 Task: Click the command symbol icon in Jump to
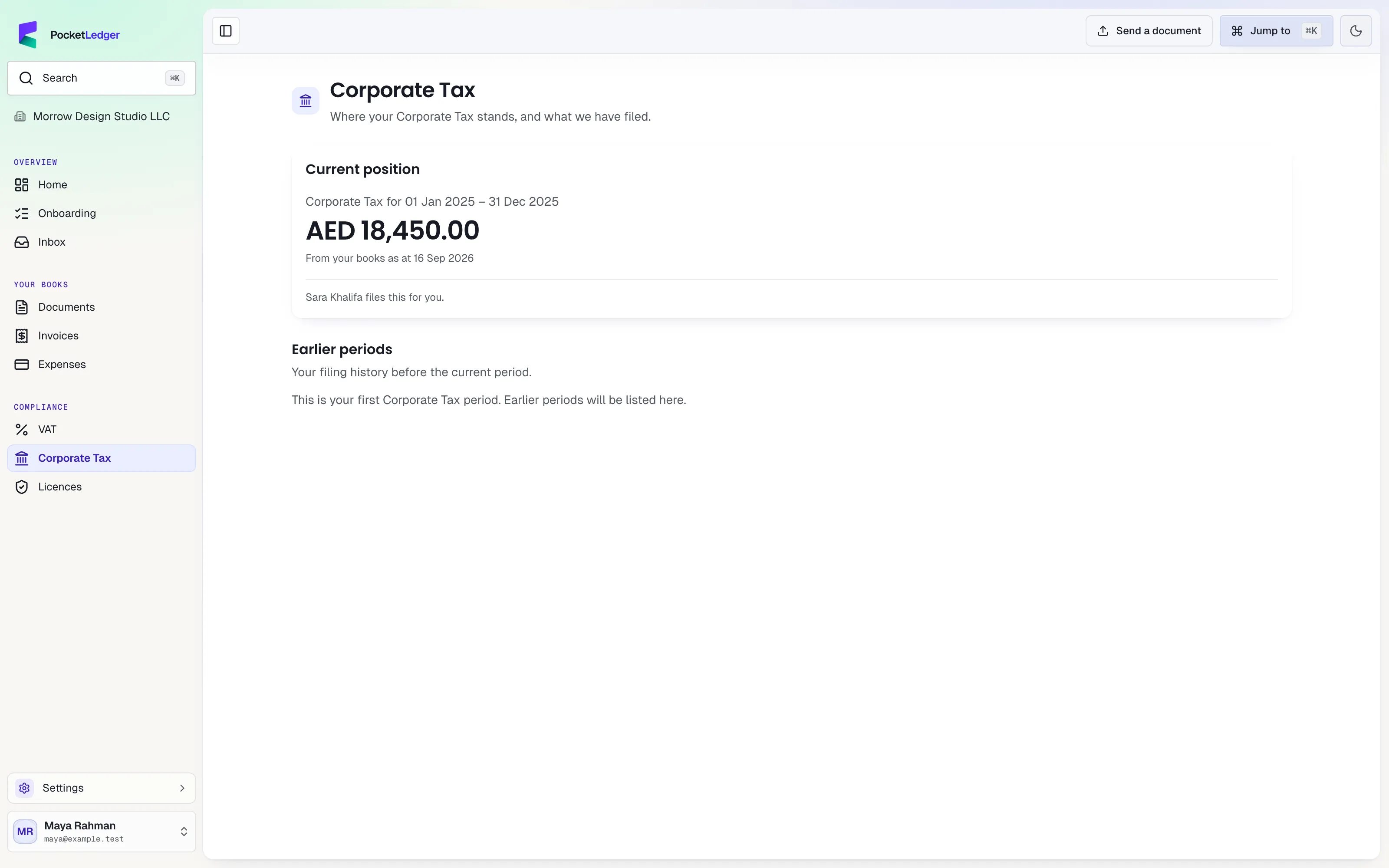[1237, 31]
